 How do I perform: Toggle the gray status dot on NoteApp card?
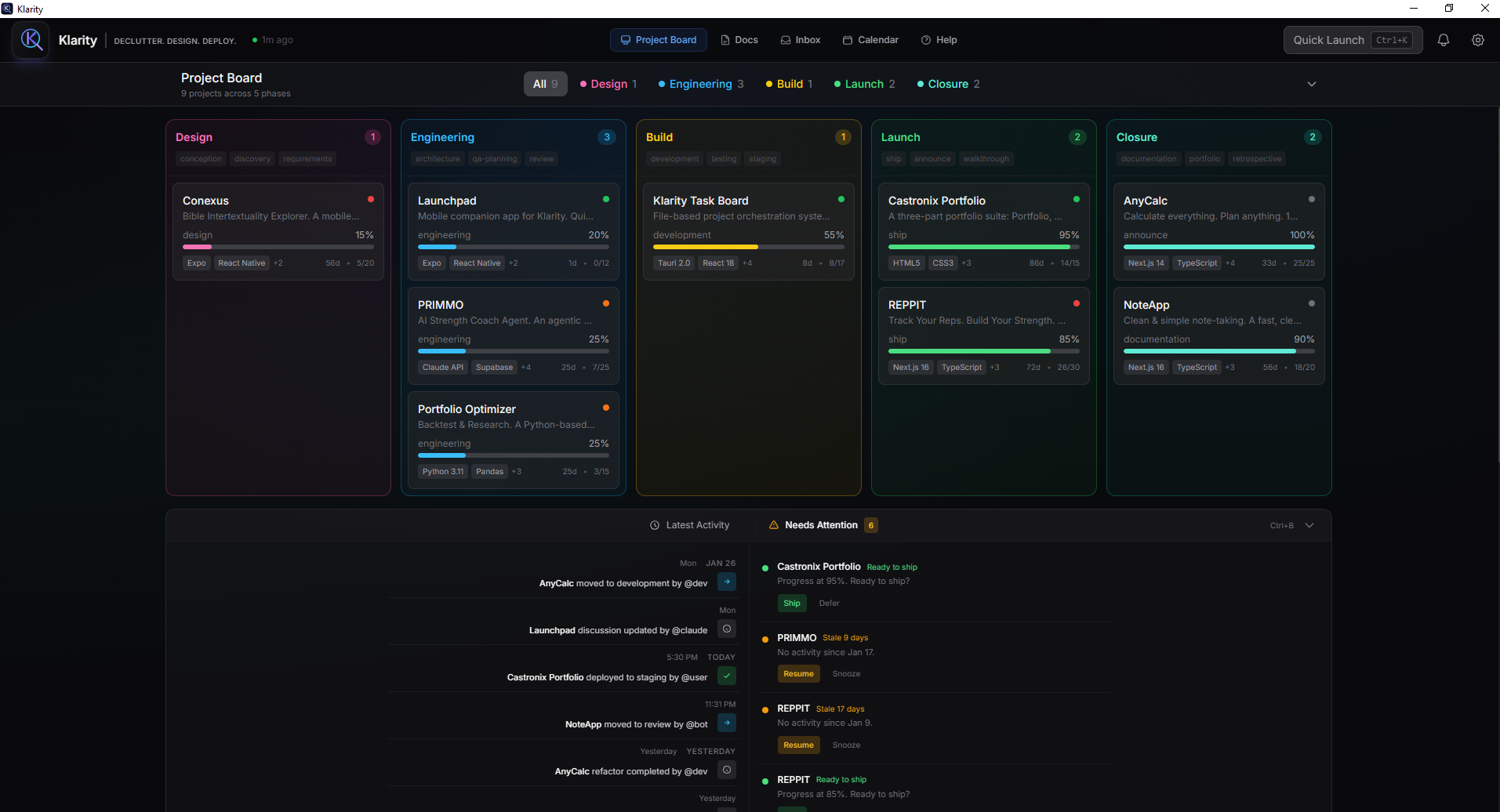pos(1311,303)
